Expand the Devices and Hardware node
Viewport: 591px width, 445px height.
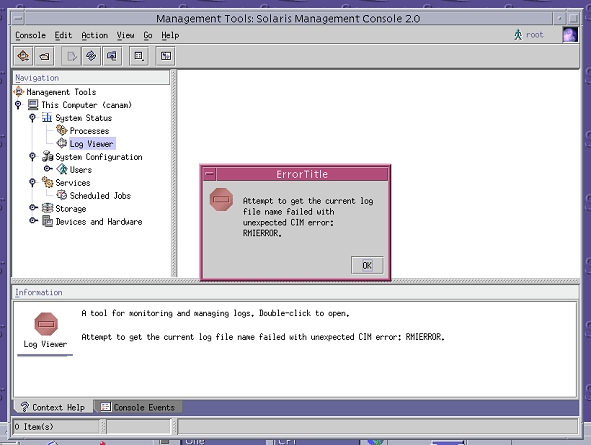[x=33, y=221]
